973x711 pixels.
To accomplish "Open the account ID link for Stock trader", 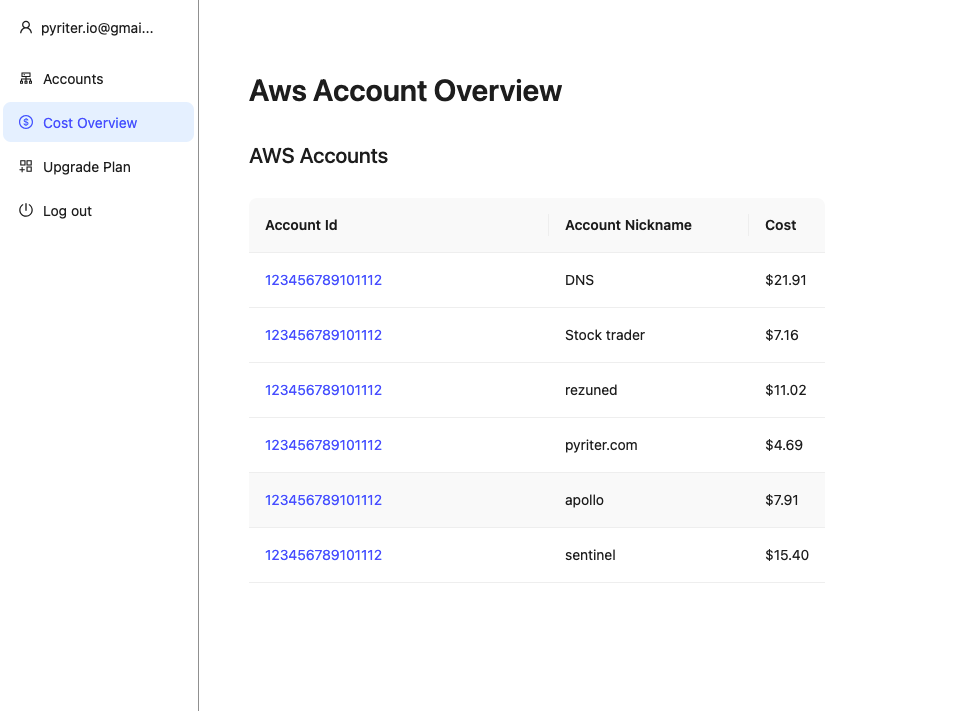I will click(x=323, y=335).
